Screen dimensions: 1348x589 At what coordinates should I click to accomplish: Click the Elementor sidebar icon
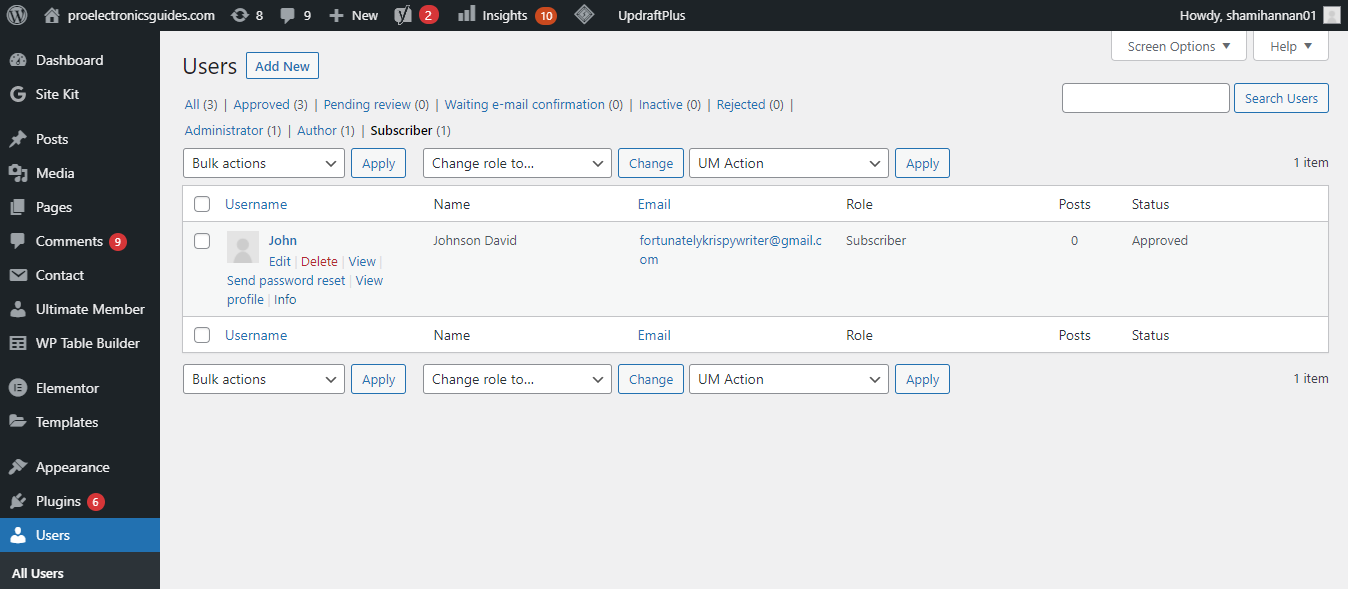coord(18,388)
